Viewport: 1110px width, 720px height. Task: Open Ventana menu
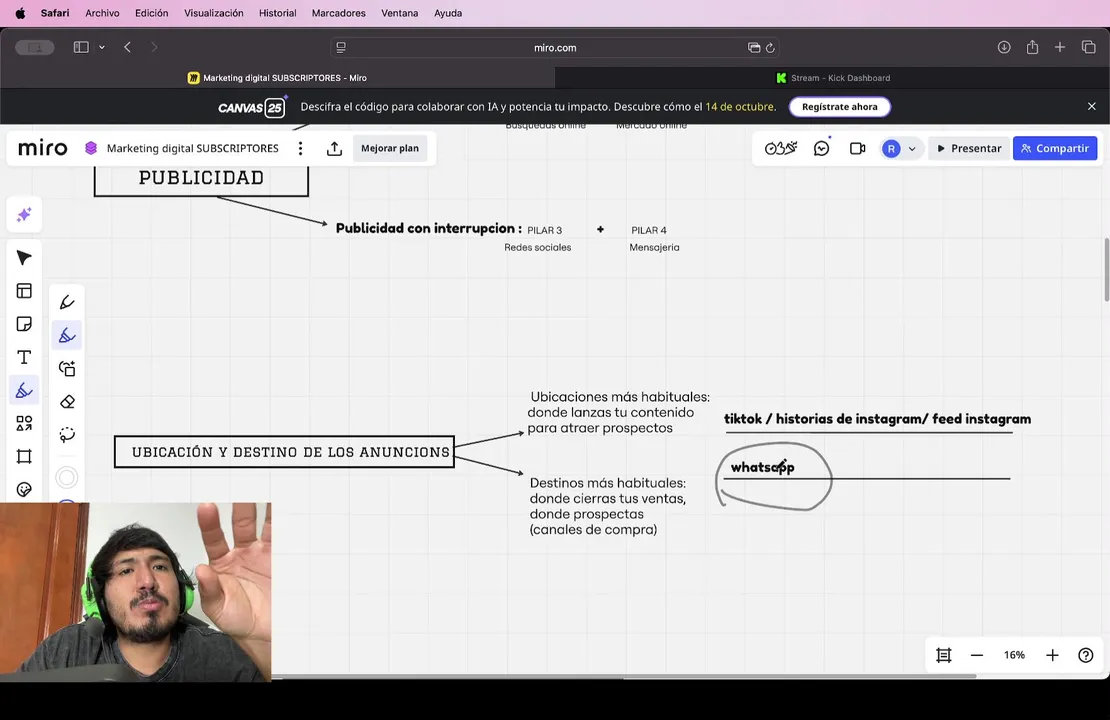point(399,13)
